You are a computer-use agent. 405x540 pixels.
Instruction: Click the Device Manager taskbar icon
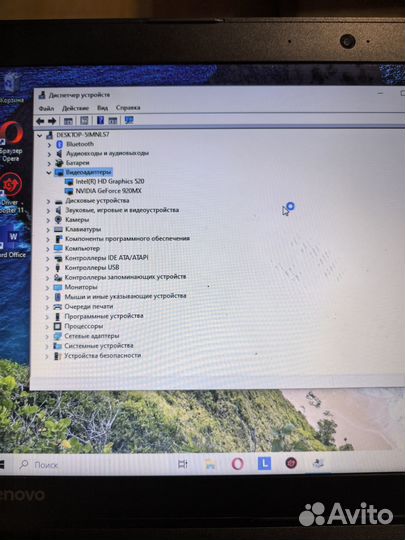click(x=318, y=464)
